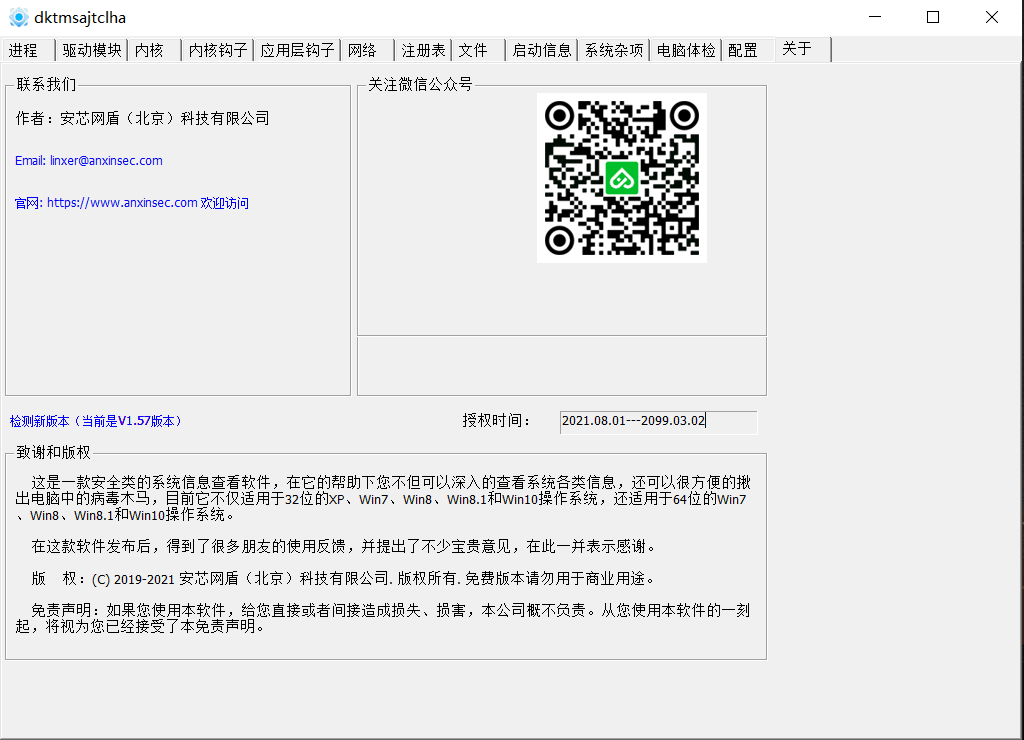The width and height of the screenshot is (1024, 740).
Task: Open the 配置 configuration tab
Action: click(744, 49)
